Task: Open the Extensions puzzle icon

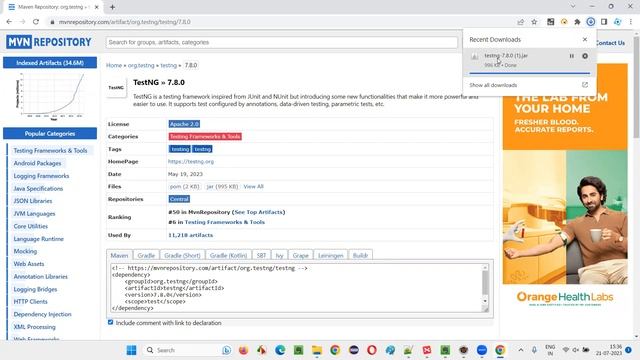Action: (577, 22)
